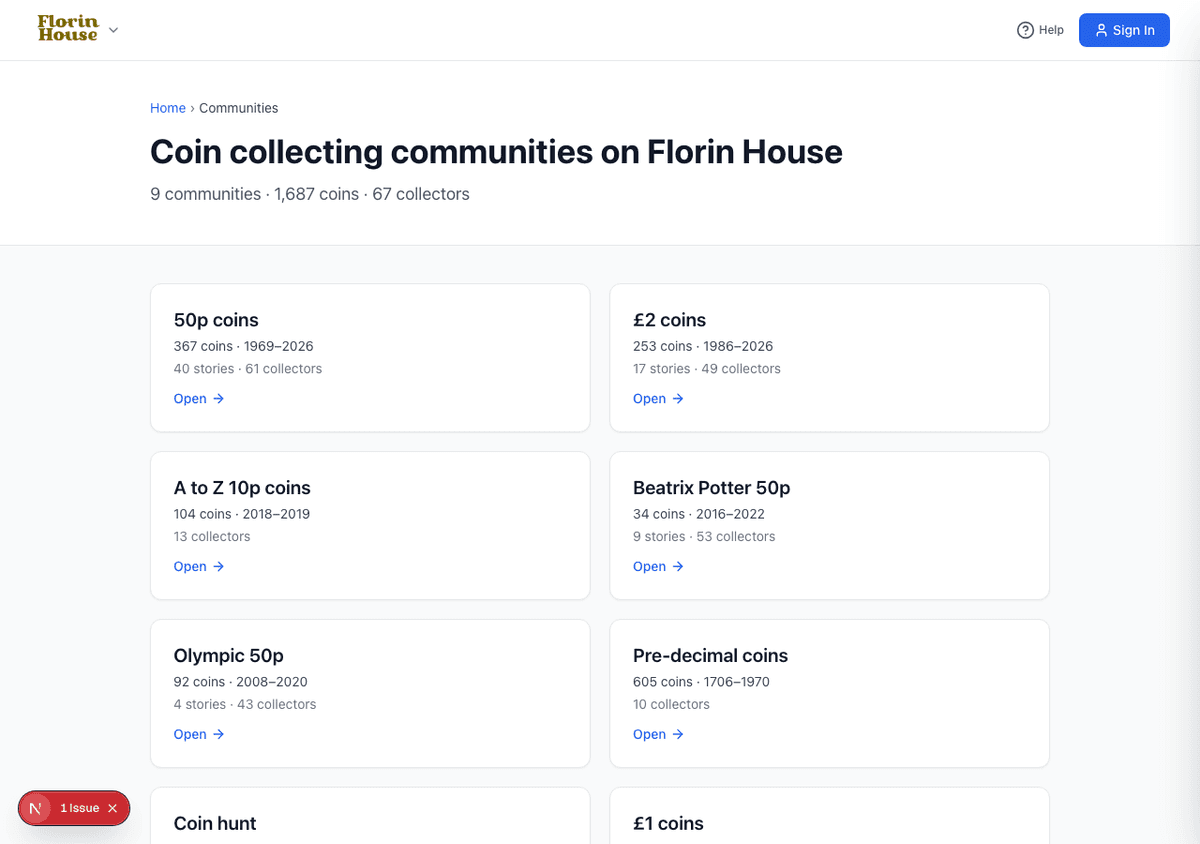Click the A to Z 10p coins title
The width and height of the screenshot is (1200, 844).
pos(242,488)
